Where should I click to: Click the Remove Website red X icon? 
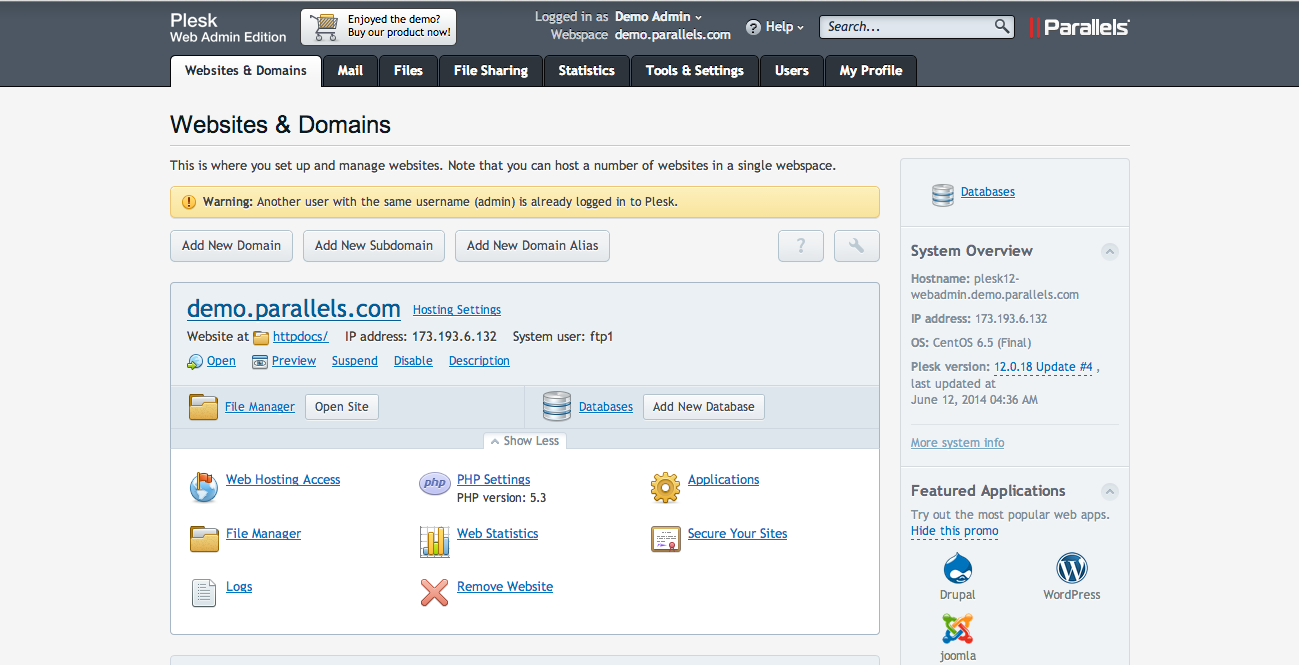point(434,593)
